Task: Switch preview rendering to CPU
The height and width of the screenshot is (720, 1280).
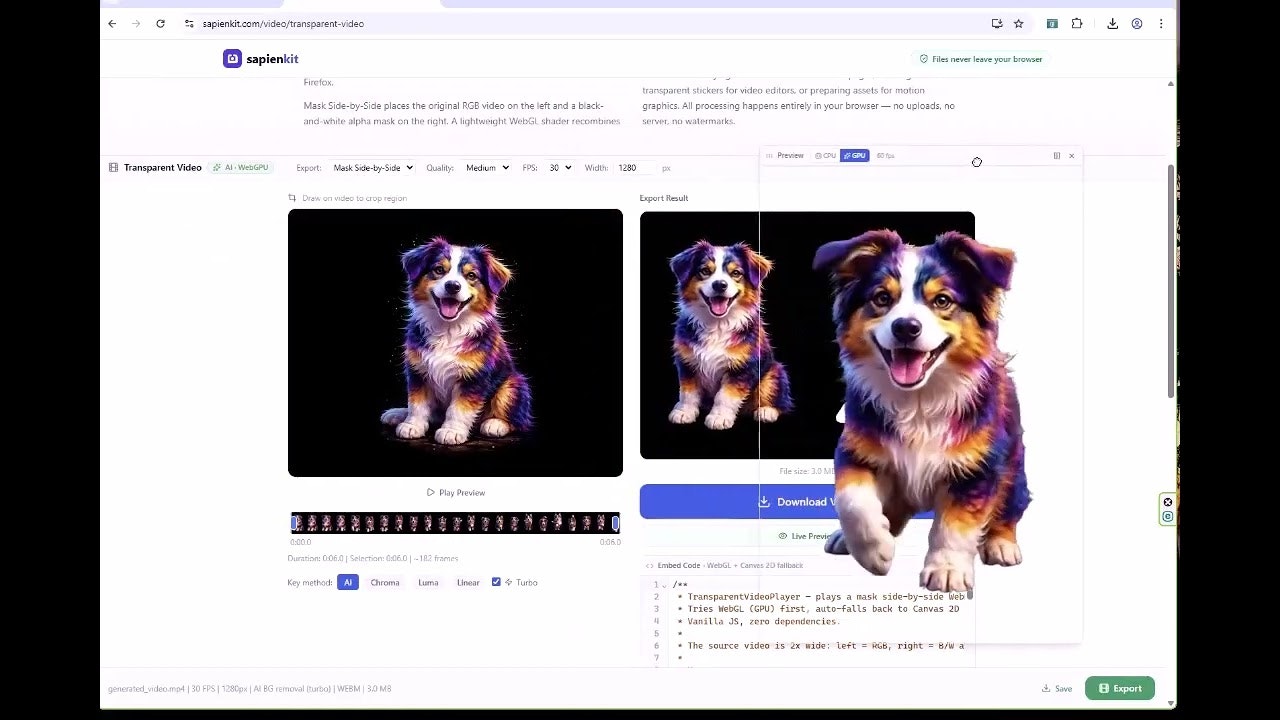Action: pos(826,156)
